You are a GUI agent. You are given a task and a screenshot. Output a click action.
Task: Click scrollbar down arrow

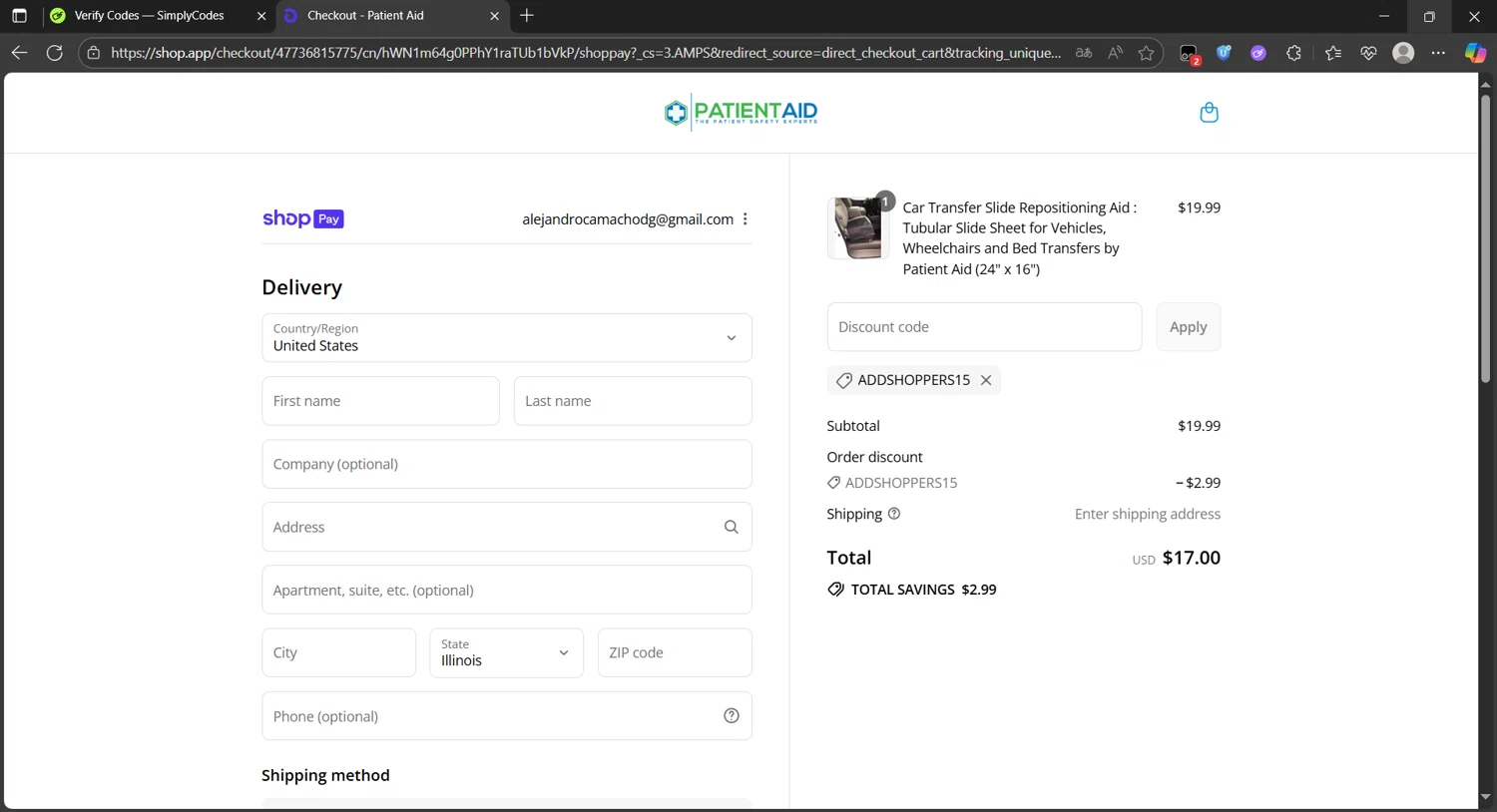click(x=1485, y=797)
